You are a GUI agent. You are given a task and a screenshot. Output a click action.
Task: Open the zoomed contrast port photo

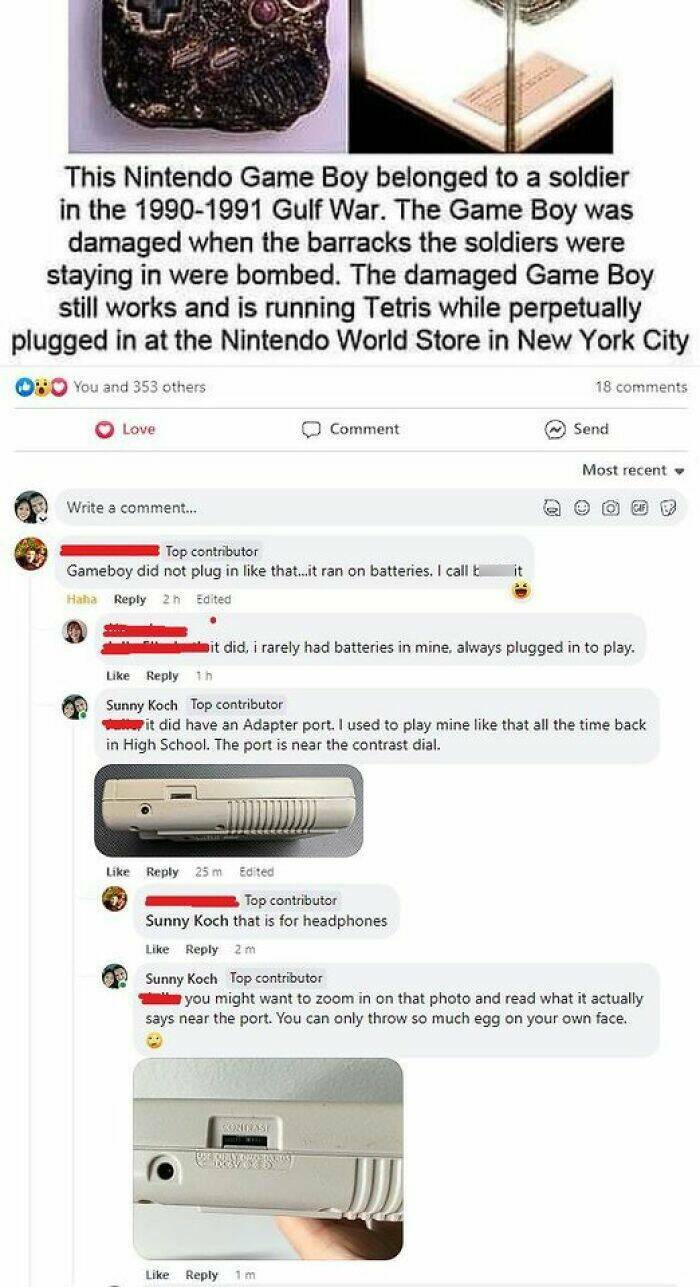click(268, 1159)
